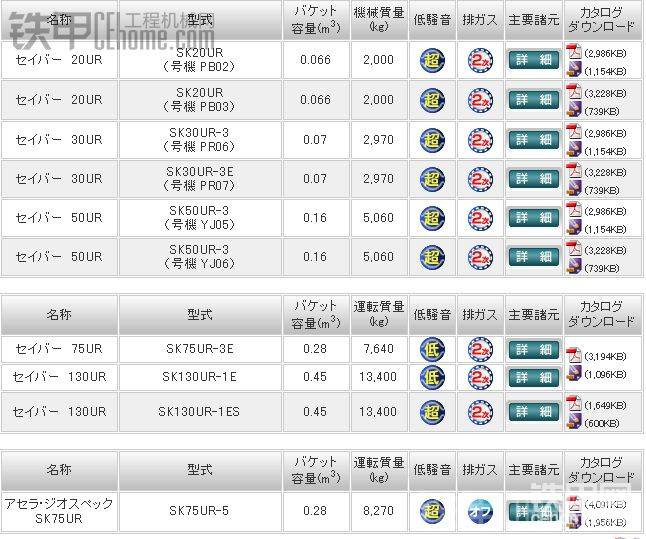Click name cell アセラ・ジオスペック SK75UR

pos(59,511)
